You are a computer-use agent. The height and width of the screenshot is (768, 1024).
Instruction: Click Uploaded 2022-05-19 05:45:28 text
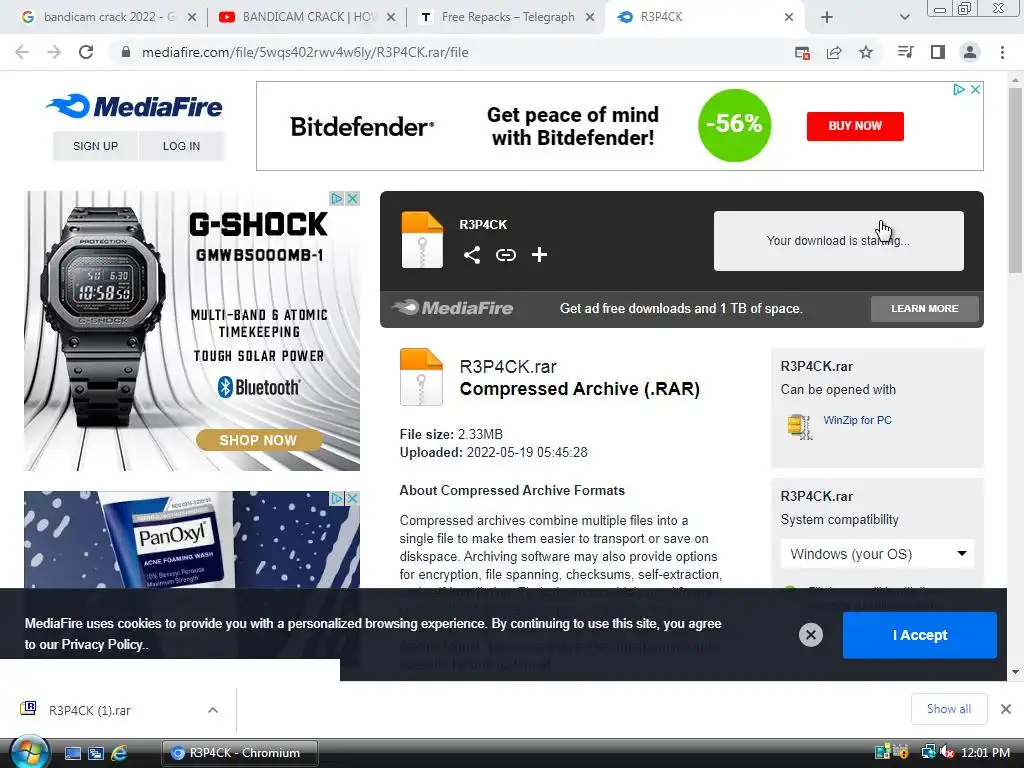(x=494, y=453)
